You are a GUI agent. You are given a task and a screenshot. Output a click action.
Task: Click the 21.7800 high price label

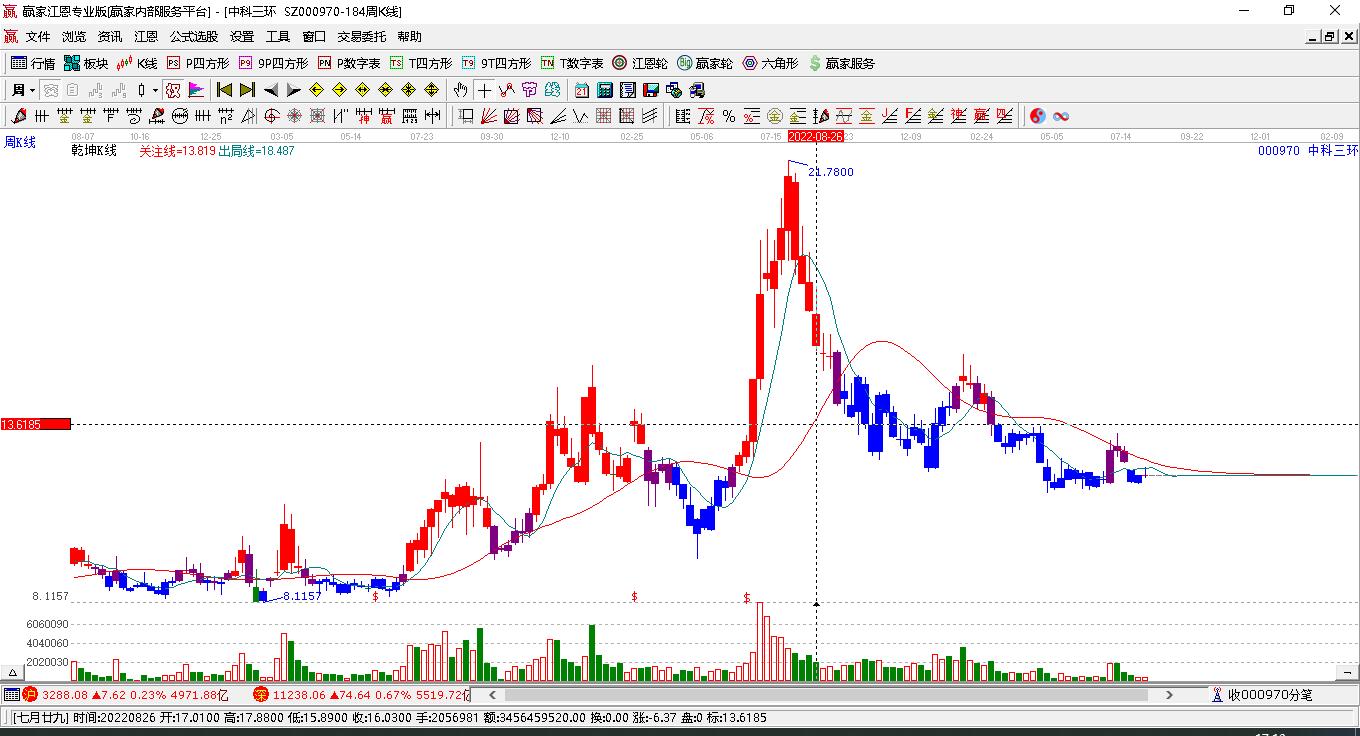(x=831, y=172)
